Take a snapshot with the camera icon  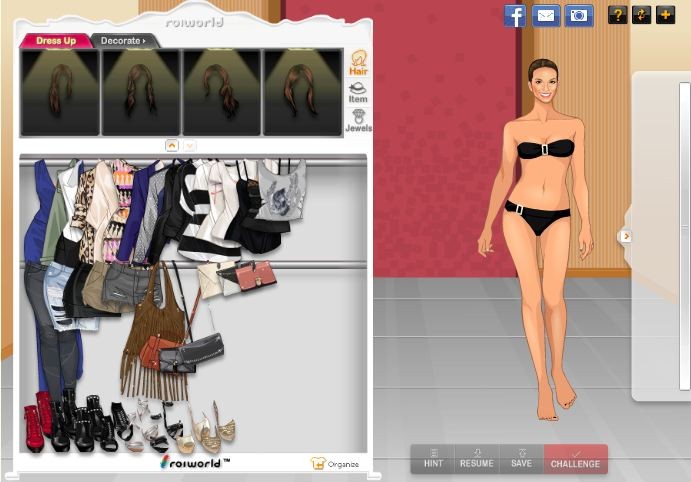coord(579,15)
